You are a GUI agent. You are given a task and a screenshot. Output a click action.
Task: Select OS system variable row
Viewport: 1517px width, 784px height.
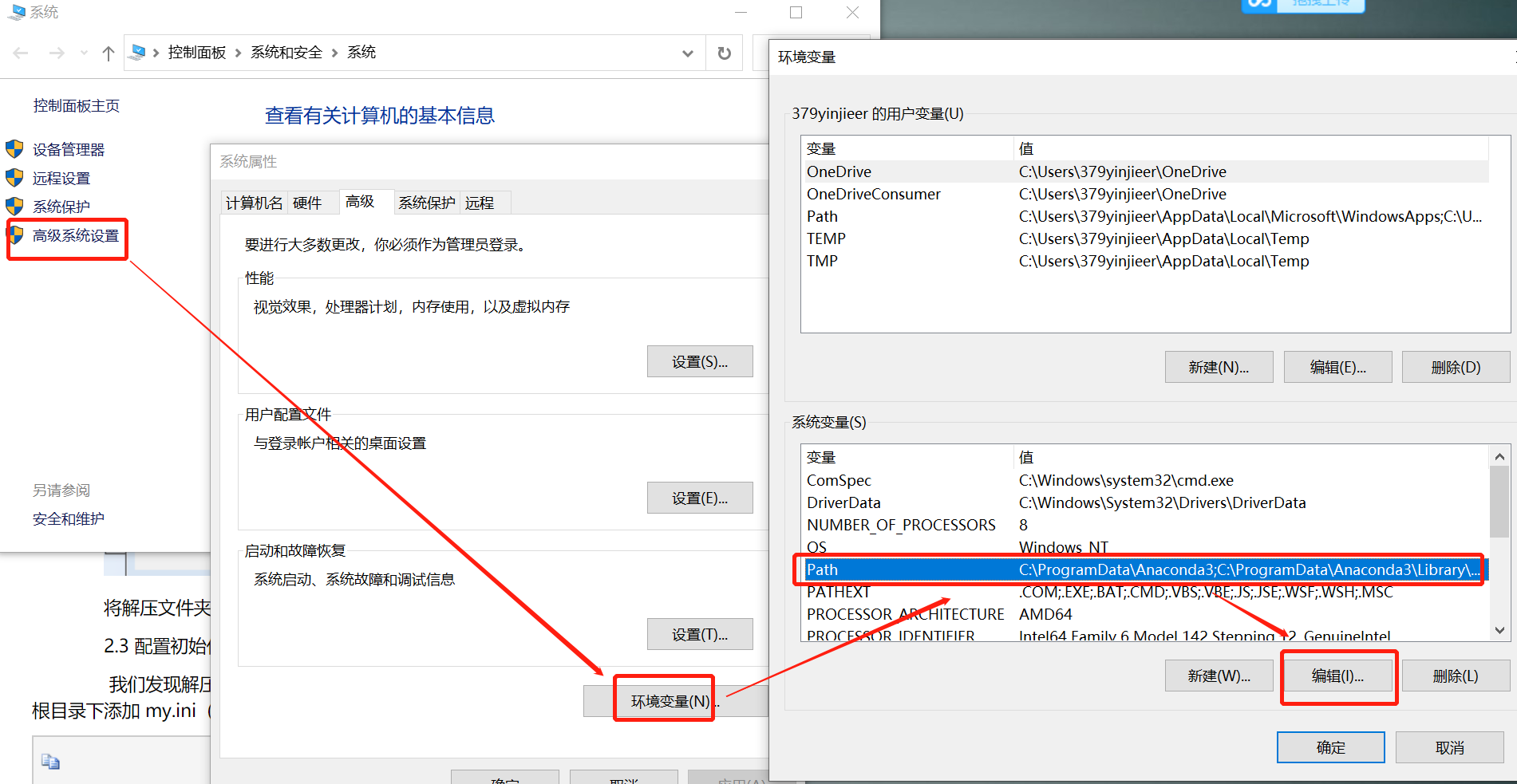click(1145, 547)
